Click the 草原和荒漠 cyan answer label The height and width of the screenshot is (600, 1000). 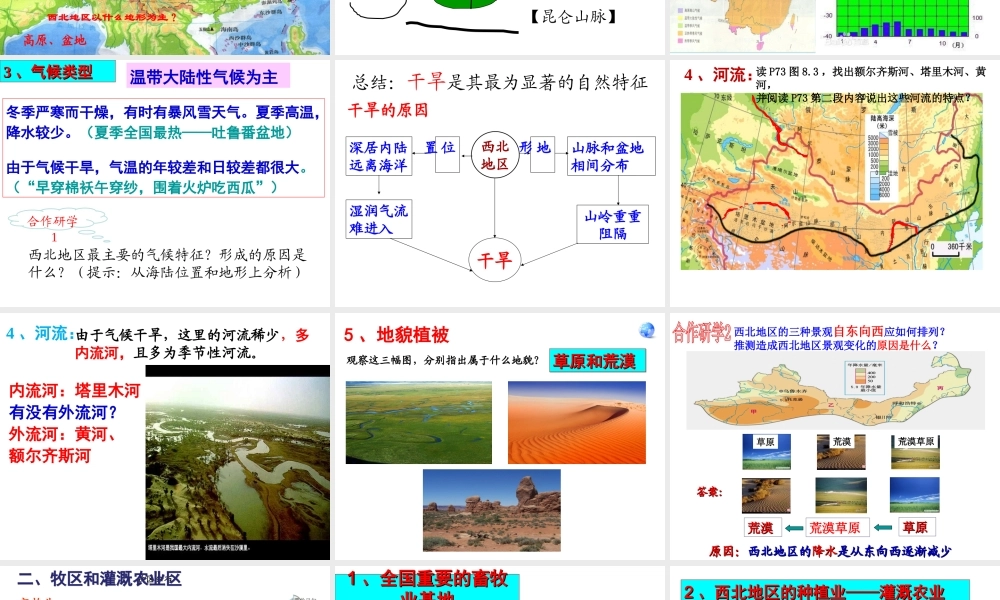pos(596,361)
